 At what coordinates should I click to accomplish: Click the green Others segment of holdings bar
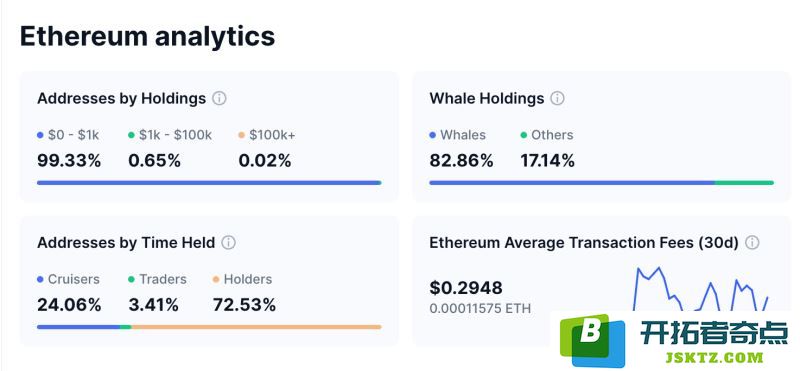coord(744,183)
